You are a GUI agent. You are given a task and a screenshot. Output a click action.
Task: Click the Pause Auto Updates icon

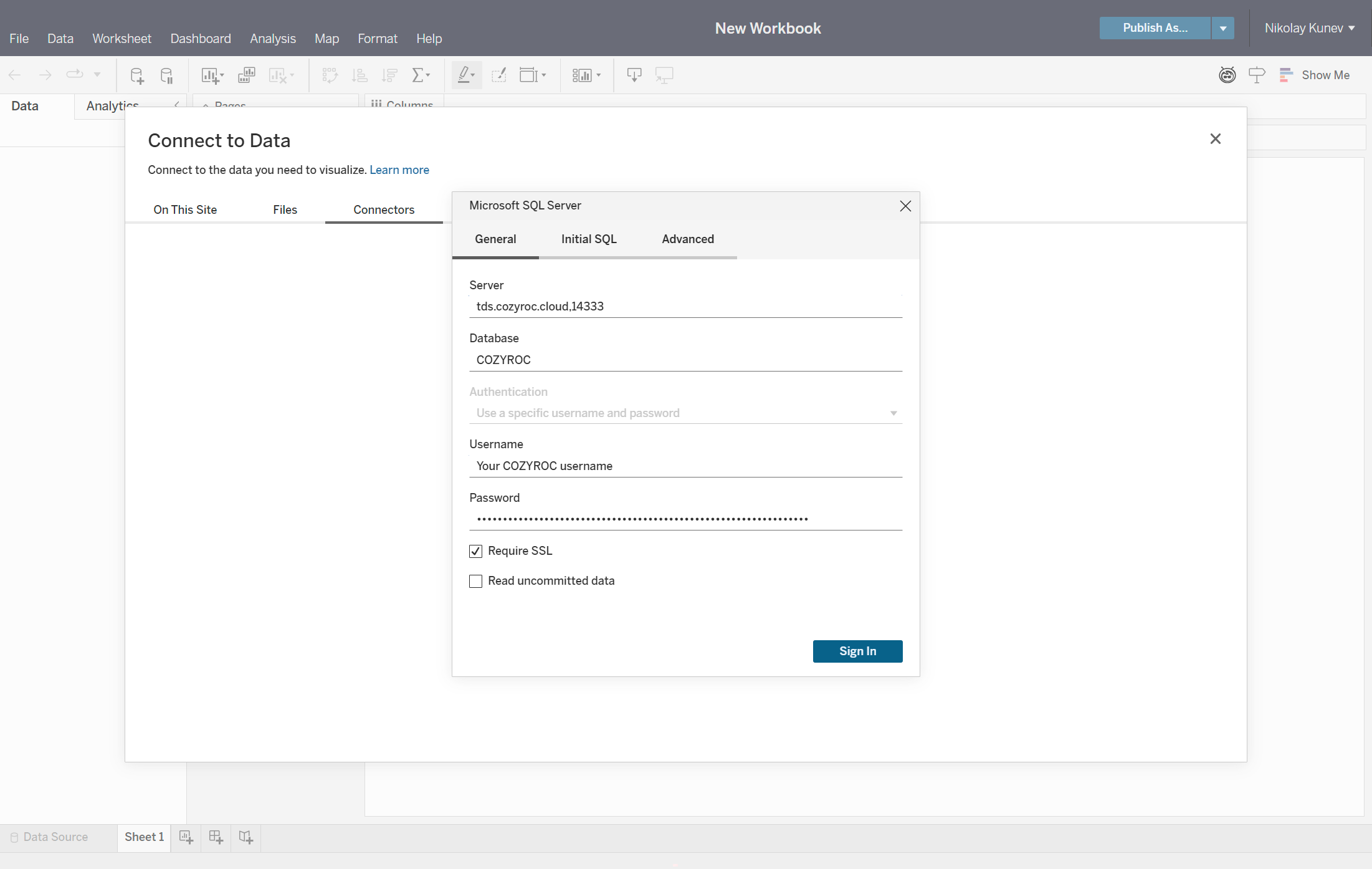166,75
